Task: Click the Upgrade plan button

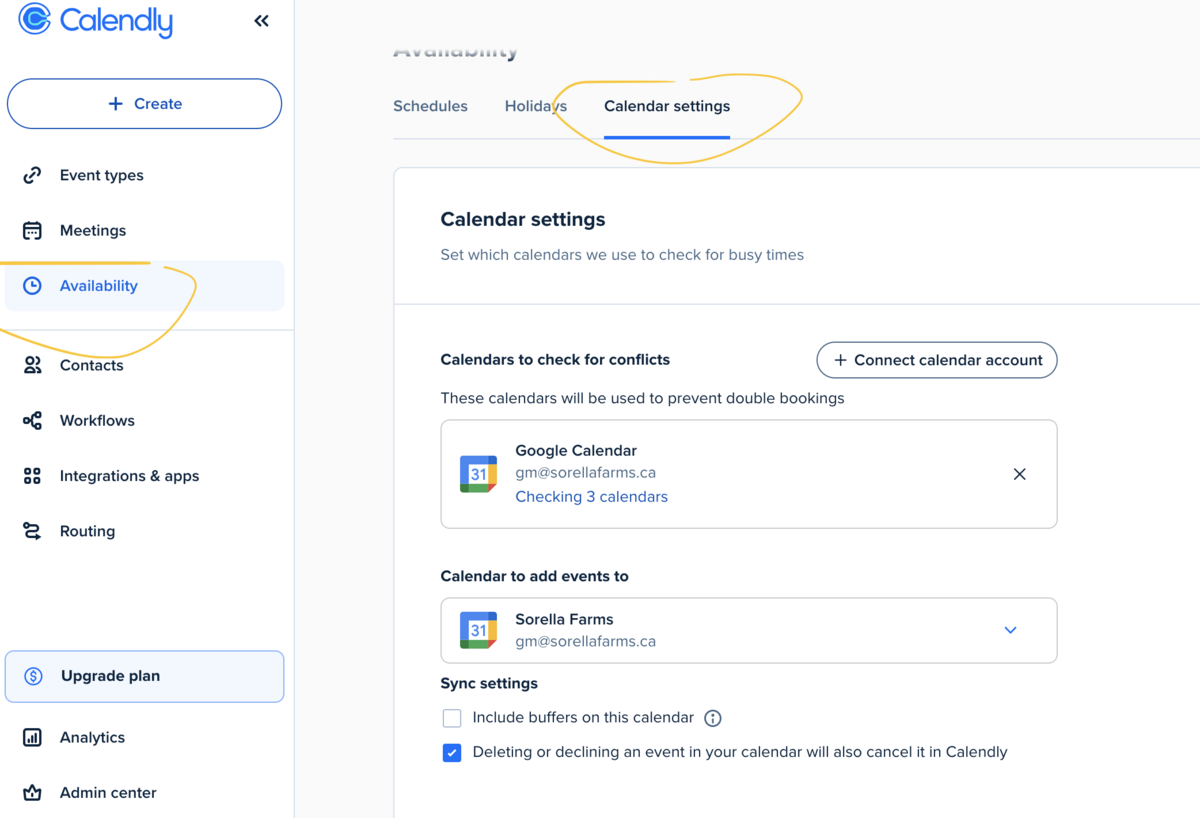Action: [144, 676]
